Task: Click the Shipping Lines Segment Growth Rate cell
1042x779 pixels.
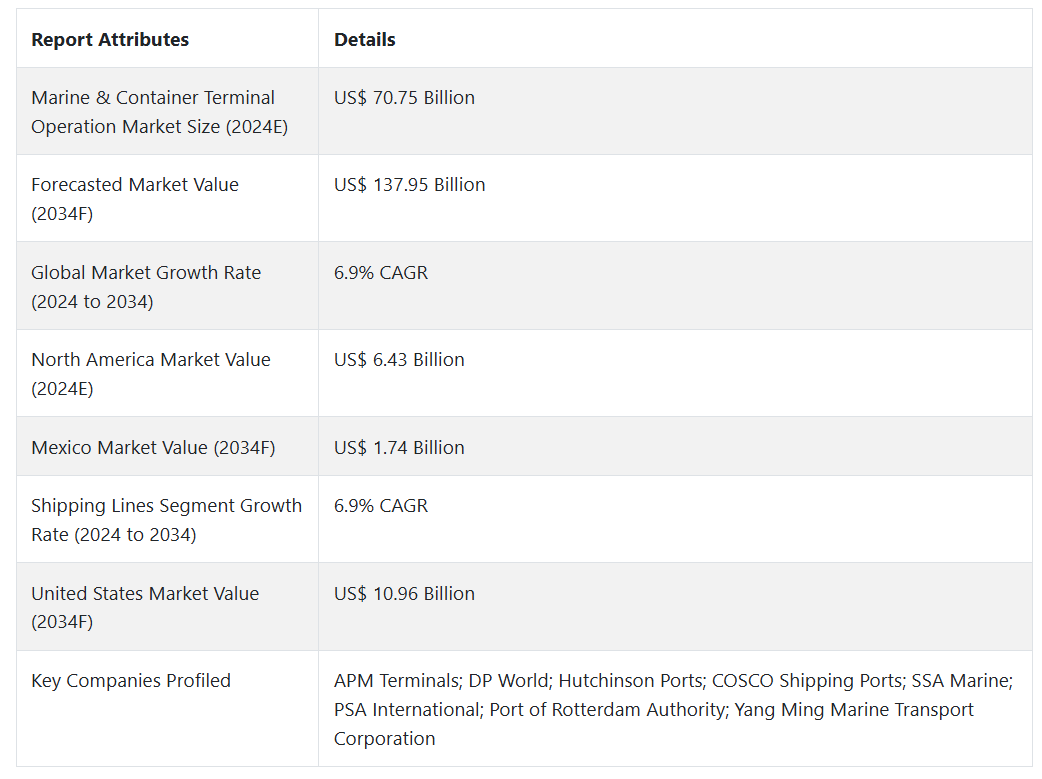Action: (x=166, y=520)
